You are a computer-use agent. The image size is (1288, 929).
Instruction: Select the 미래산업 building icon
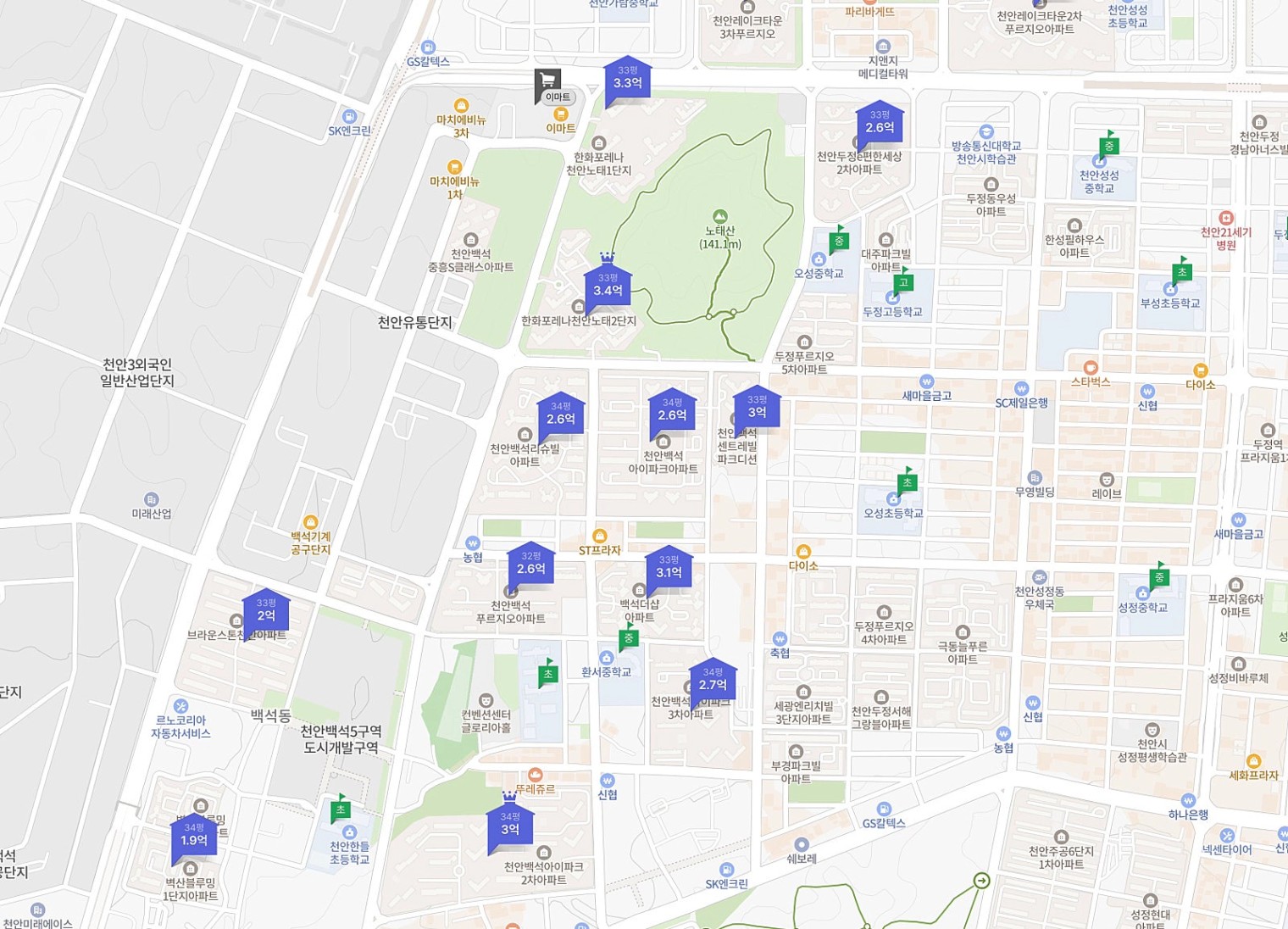(151, 499)
